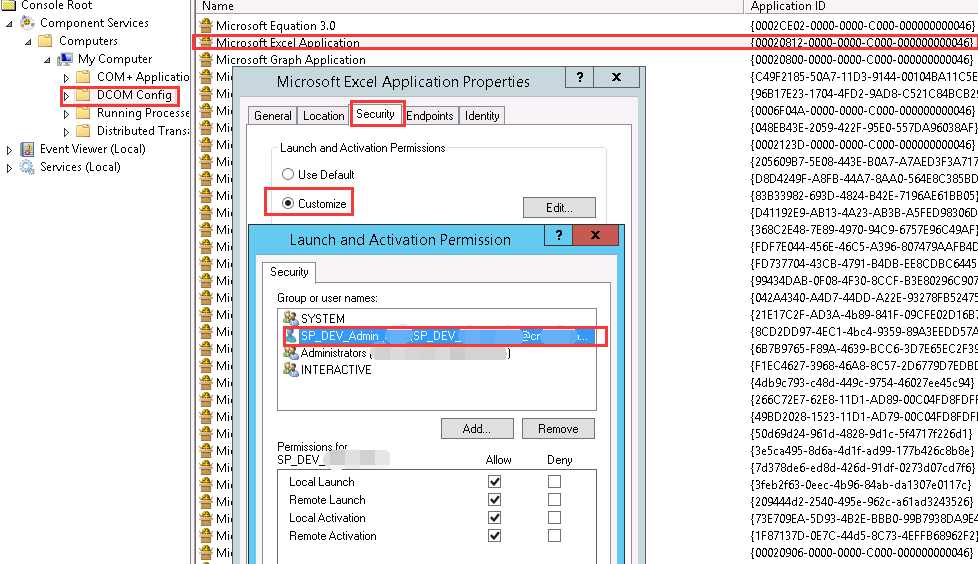
Task: Open the Location tab
Action: 324,115
